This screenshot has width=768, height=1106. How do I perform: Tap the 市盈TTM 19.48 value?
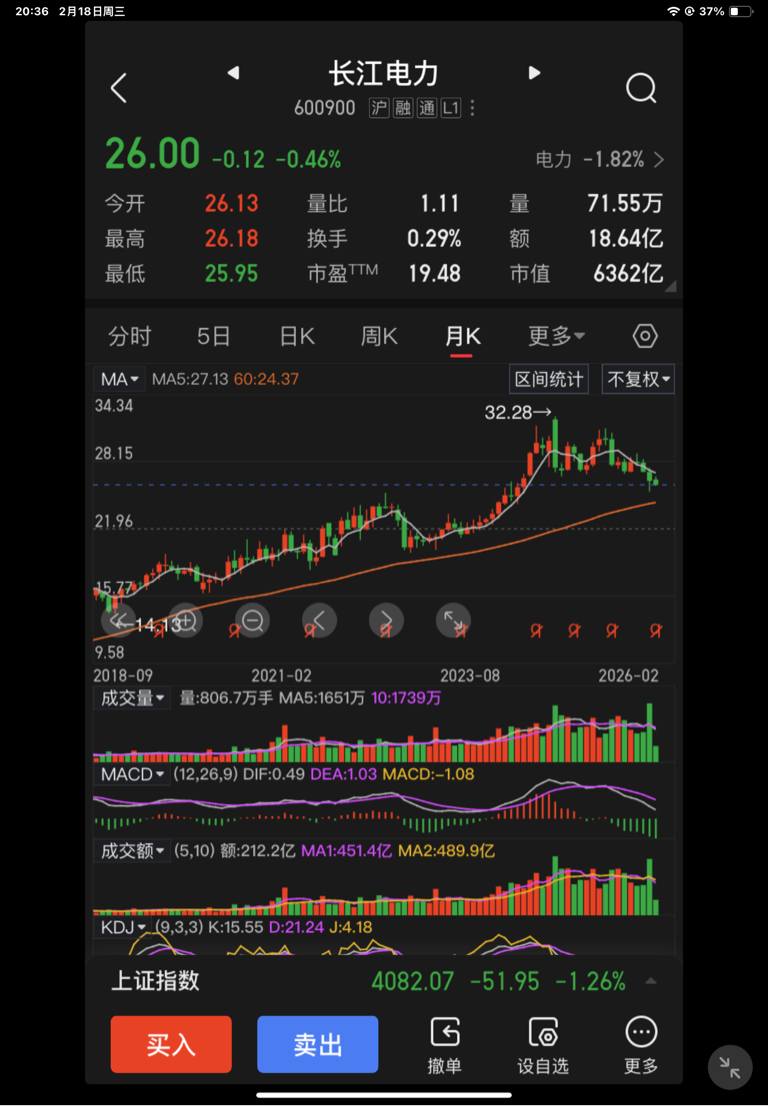point(434,274)
